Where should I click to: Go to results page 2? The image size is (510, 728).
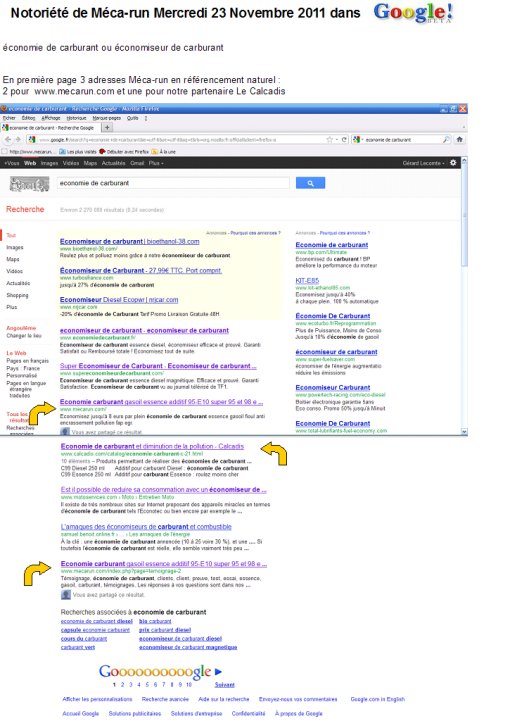point(122,684)
